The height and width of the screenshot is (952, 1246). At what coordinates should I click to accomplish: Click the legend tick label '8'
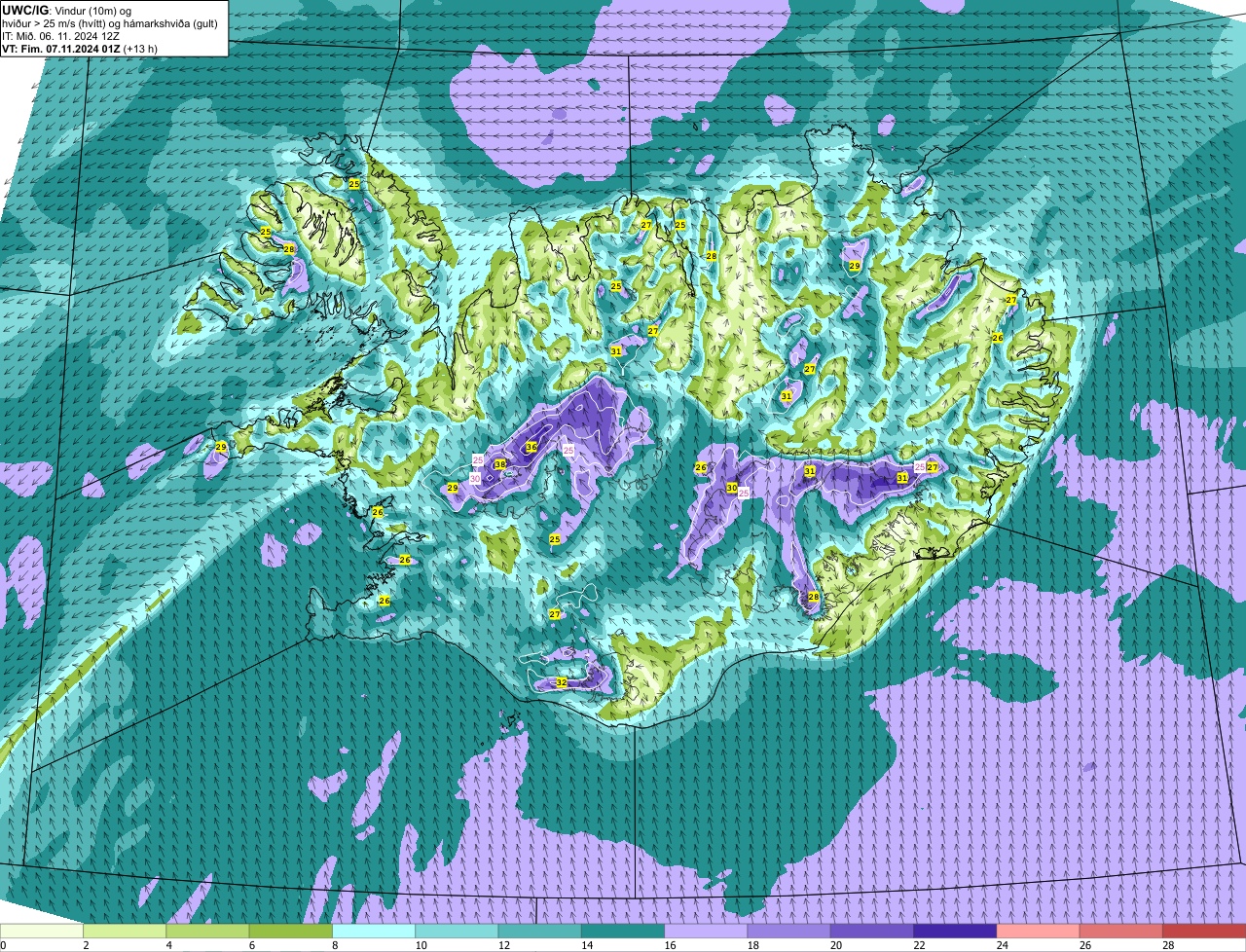tap(334, 945)
